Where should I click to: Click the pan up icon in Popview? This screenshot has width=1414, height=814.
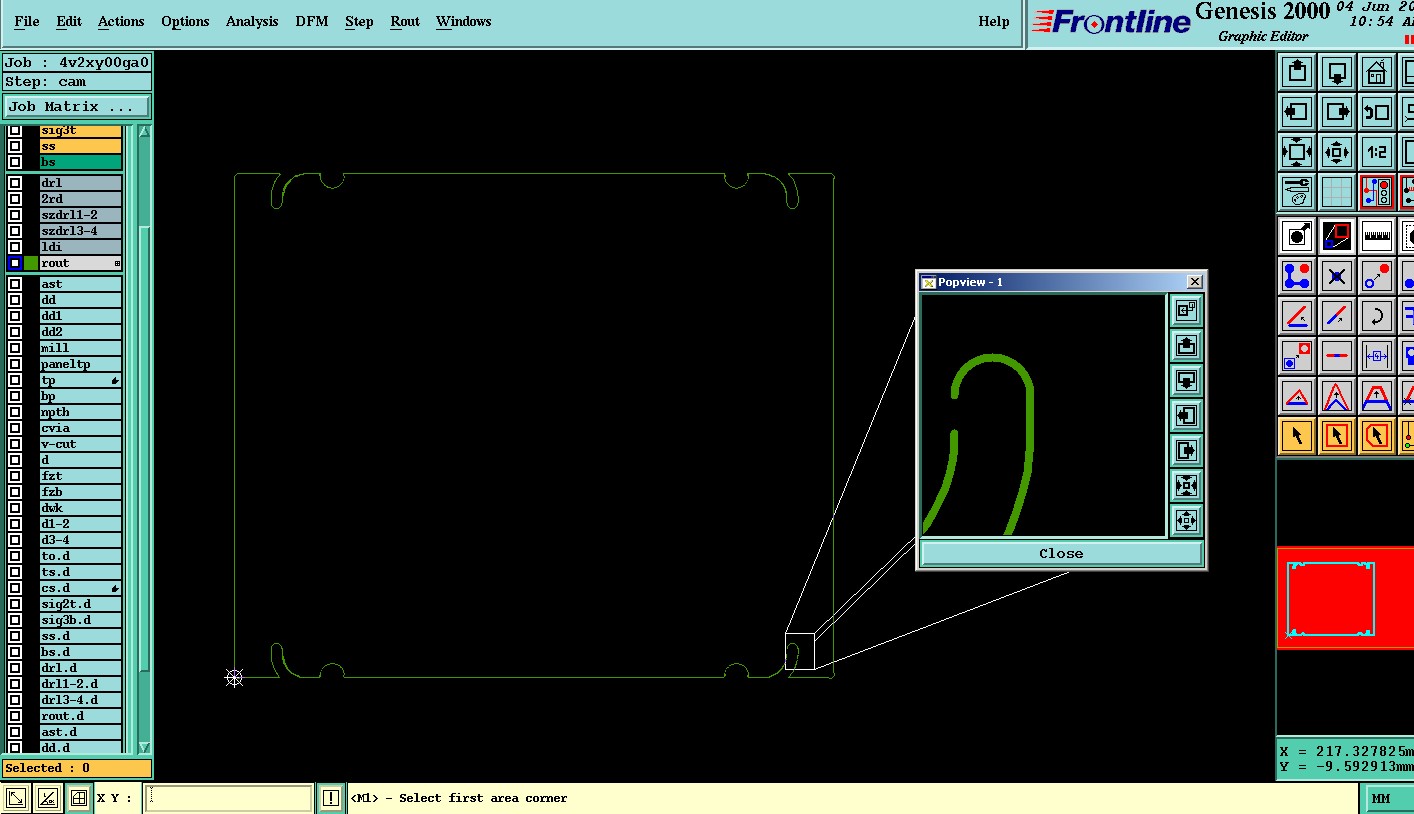[x=1186, y=346]
